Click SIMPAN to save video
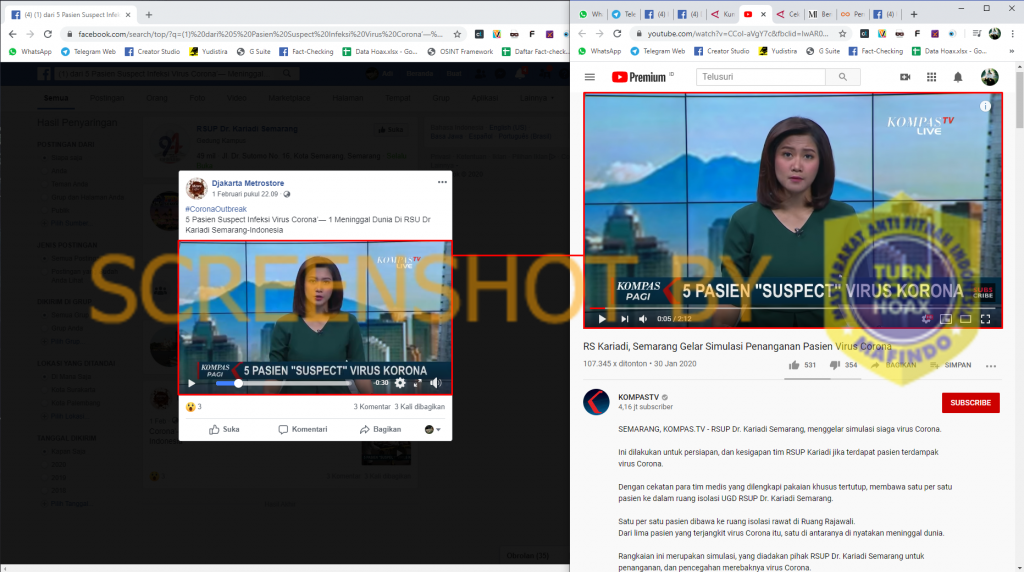The height and width of the screenshot is (572, 1024). tap(950, 365)
